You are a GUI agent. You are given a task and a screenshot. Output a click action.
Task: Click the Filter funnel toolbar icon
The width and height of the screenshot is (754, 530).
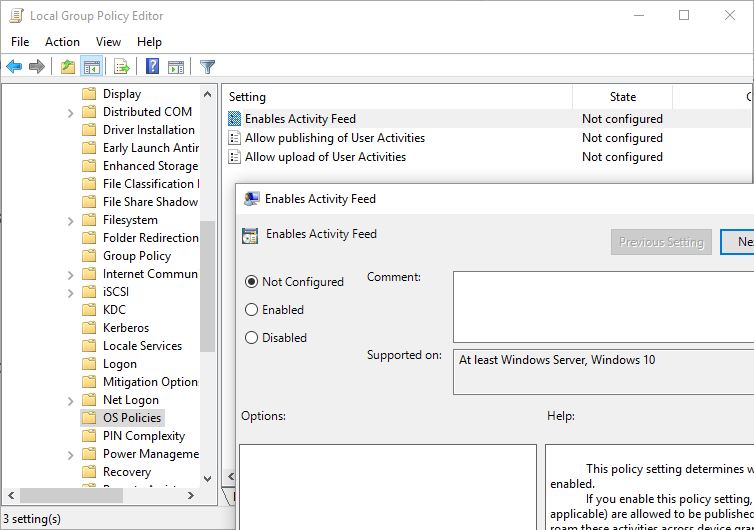click(x=207, y=67)
